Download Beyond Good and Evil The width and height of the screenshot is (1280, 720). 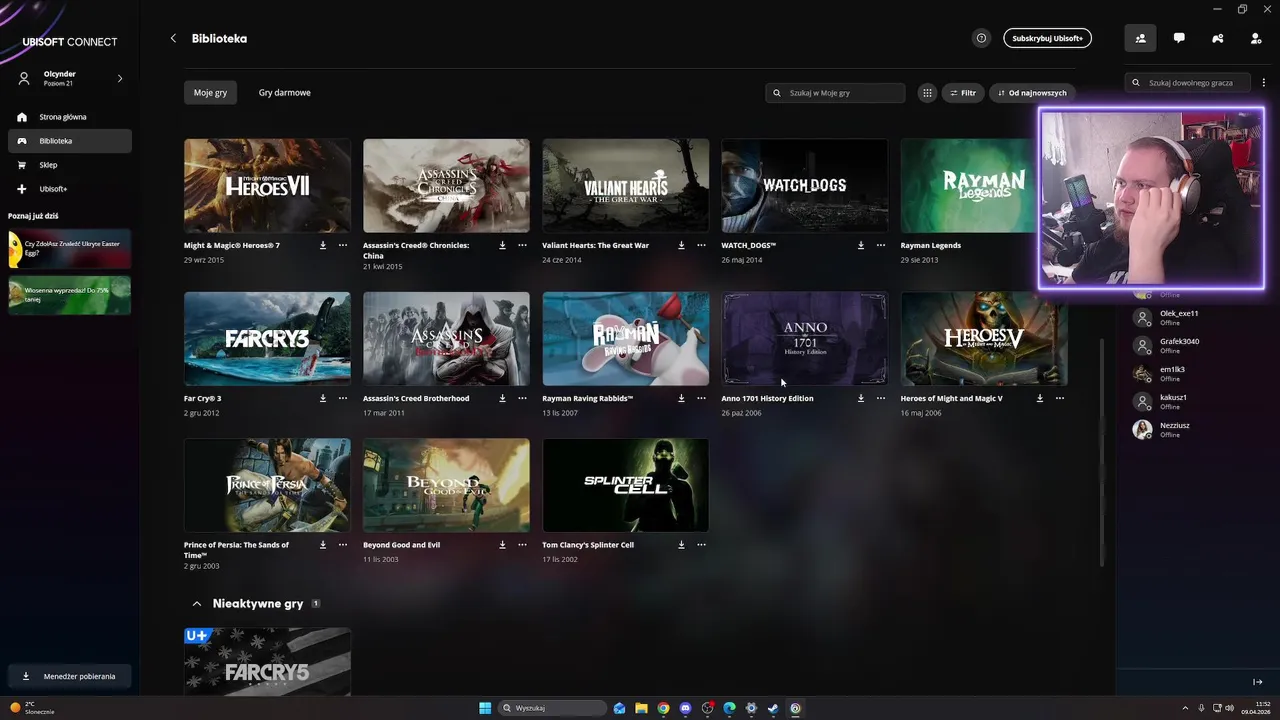[502, 545]
